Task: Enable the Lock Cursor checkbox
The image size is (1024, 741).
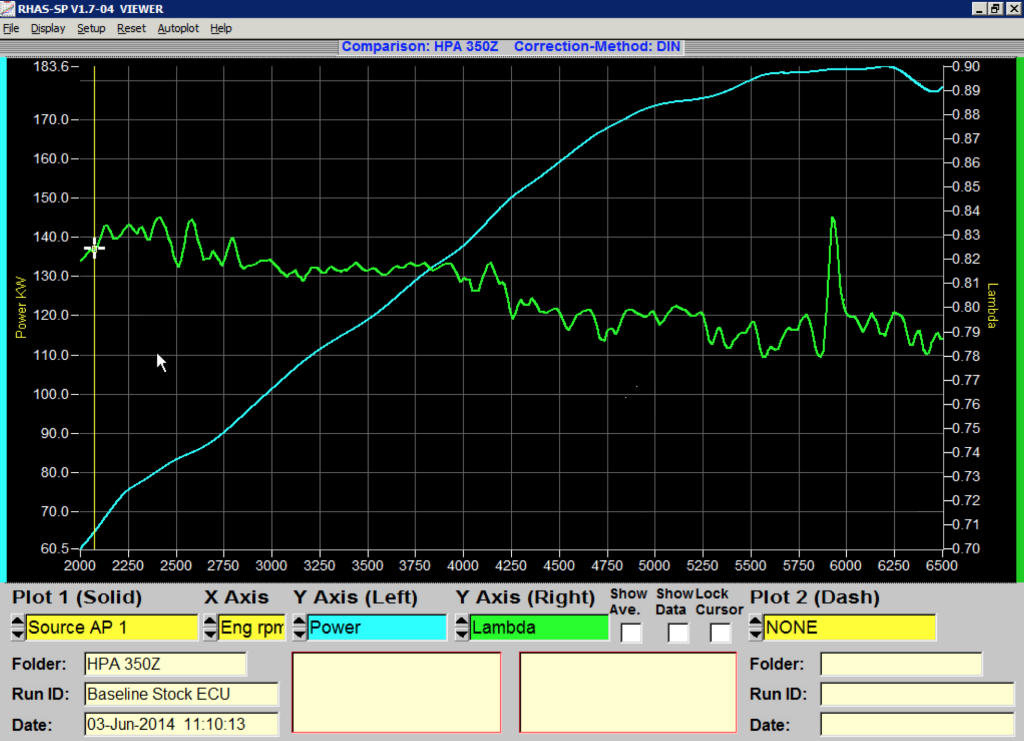Action: (x=719, y=631)
